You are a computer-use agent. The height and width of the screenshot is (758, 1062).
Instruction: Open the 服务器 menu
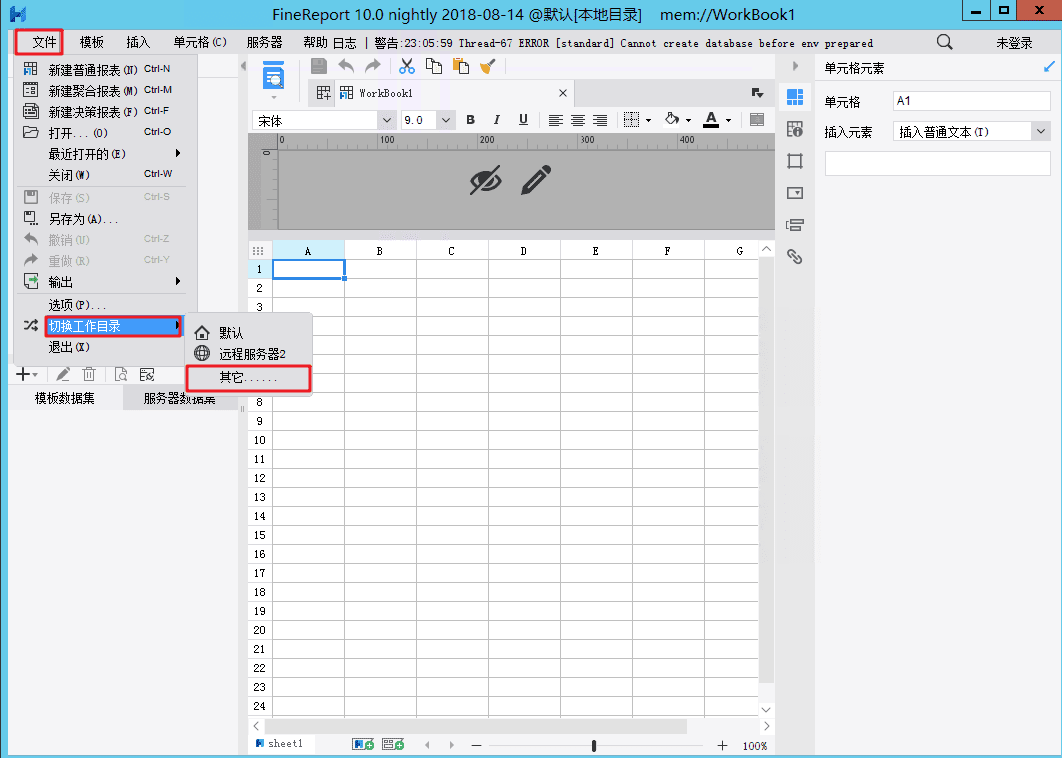point(264,42)
